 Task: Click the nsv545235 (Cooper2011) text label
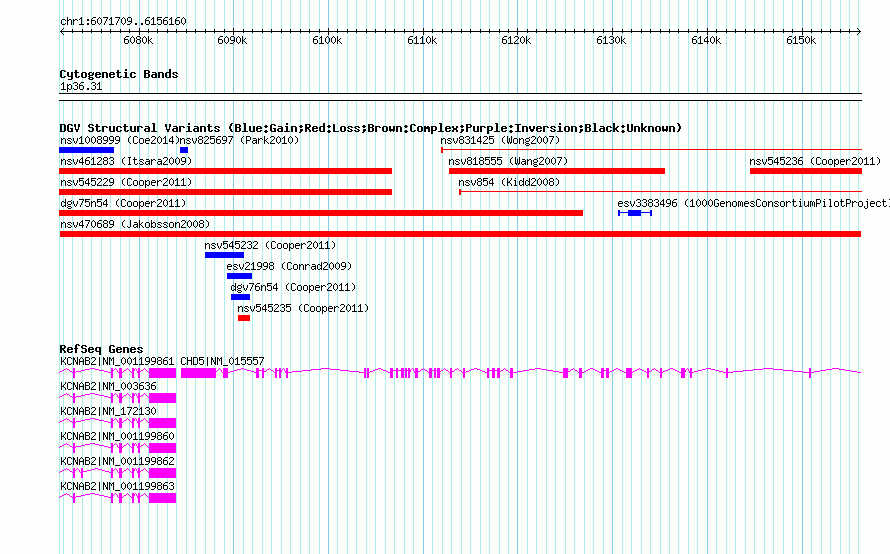coord(303,308)
